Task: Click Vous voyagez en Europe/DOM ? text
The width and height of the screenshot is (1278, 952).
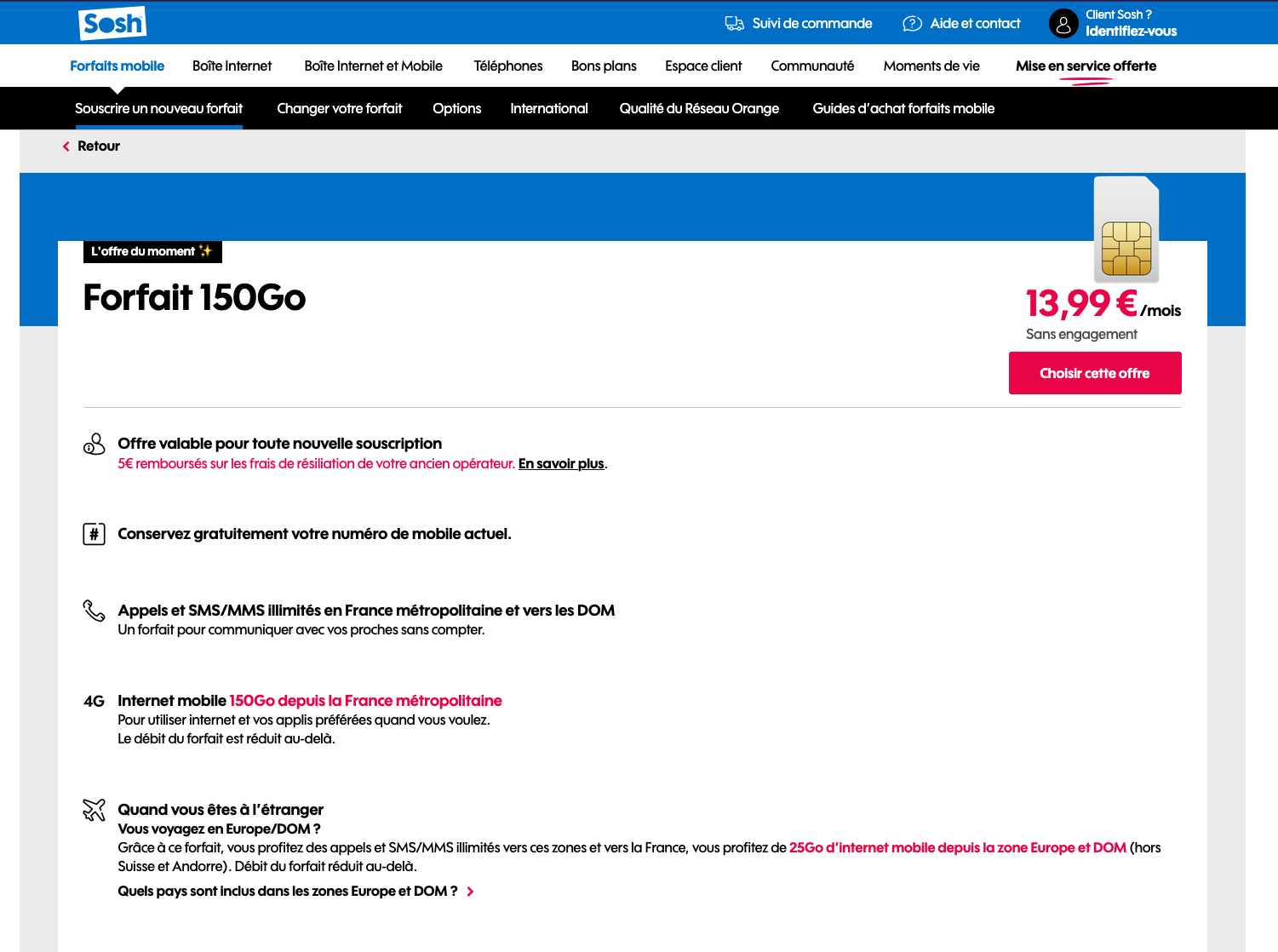Action: pos(219,829)
